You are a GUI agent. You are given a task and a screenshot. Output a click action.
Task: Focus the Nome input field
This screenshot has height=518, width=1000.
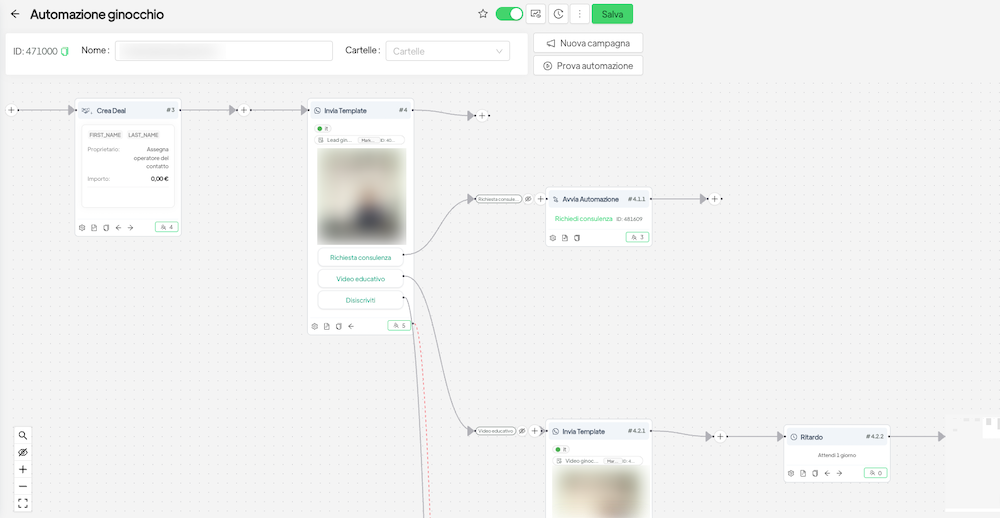tap(224, 51)
